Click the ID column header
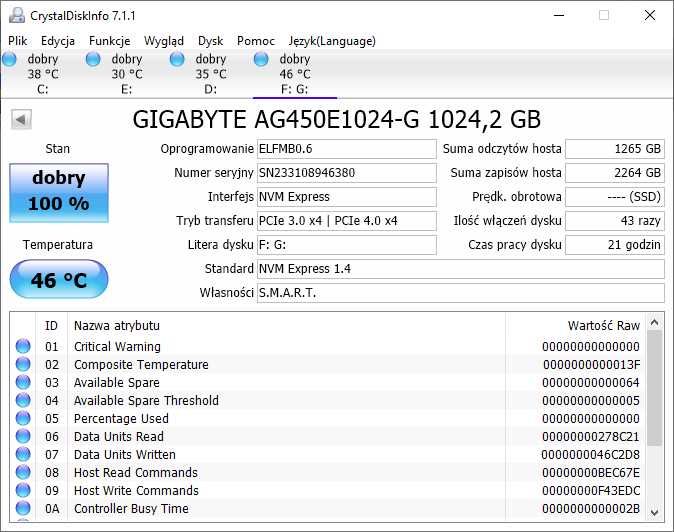674x532 pixels. point(51,326)
